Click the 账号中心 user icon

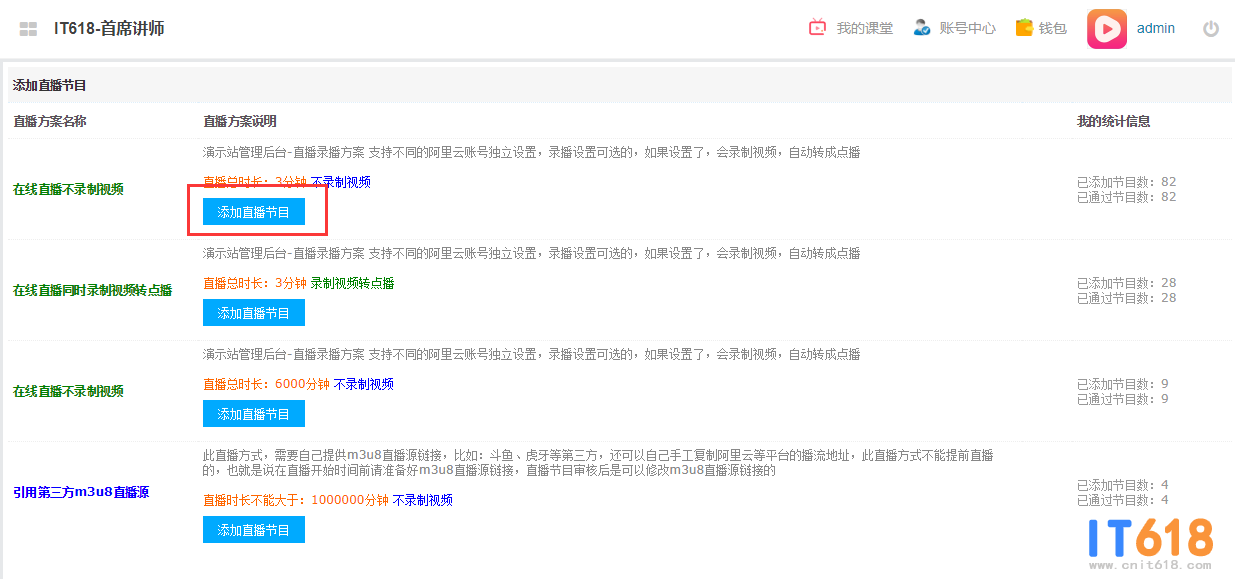[x=922, y=28]
